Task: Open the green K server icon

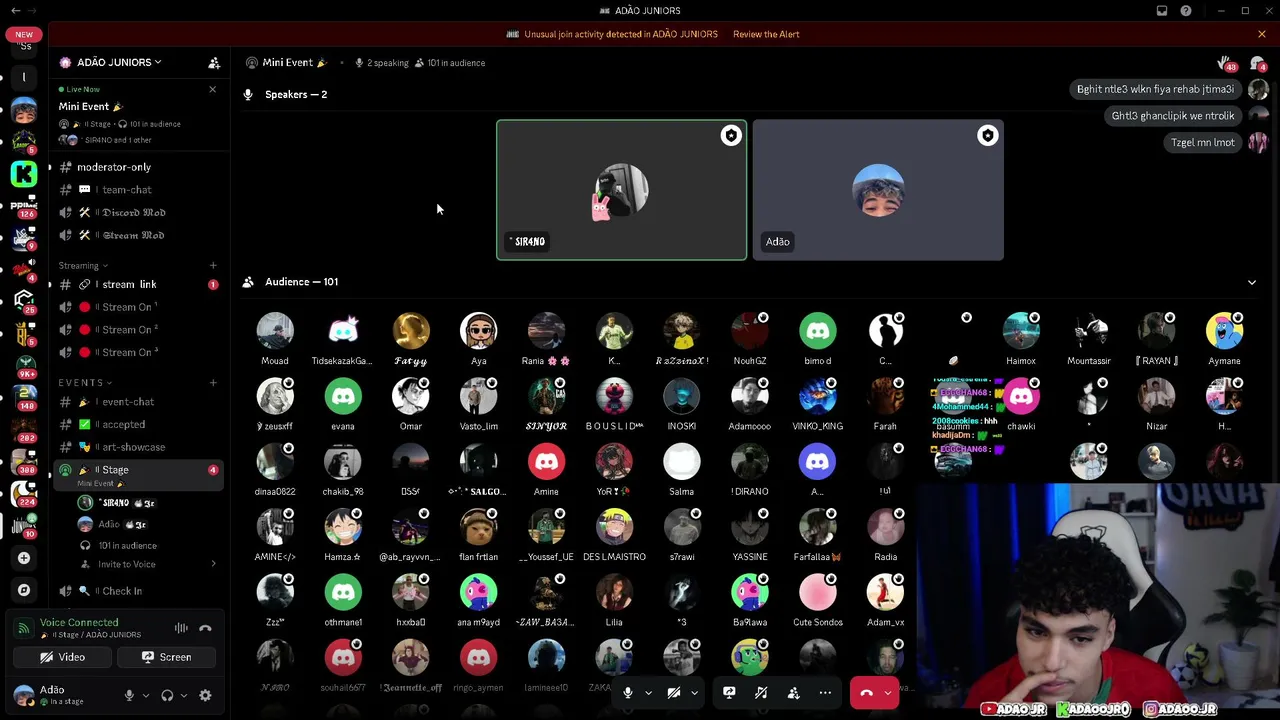Action: (24, 174)
